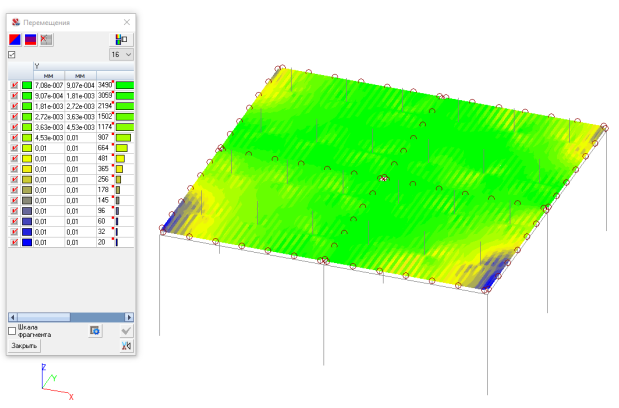Viewport: 619px width, 408px height.
Task: Click the red-blue diagonal color scheme icon
Action: pos(15,39)
